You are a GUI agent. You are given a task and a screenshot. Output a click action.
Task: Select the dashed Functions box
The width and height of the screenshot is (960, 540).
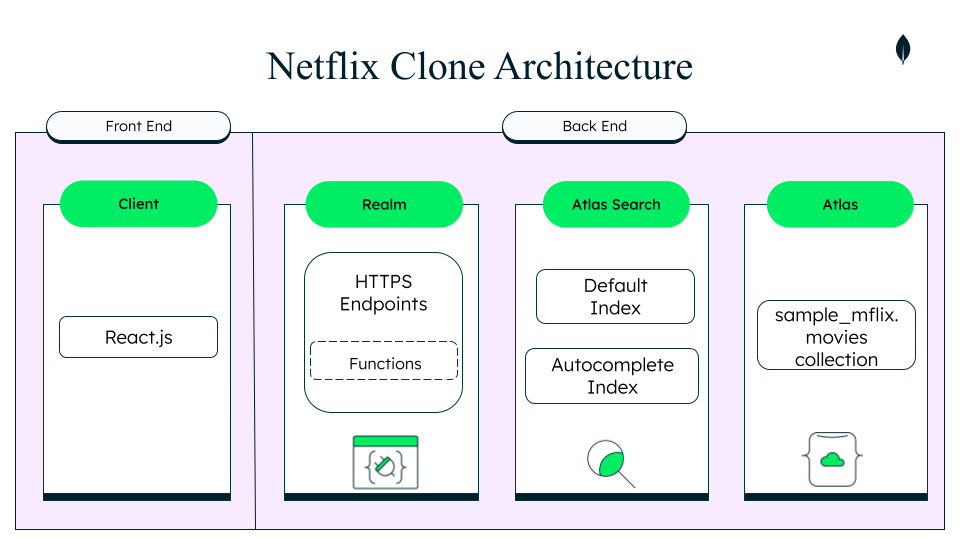point(384,361)
